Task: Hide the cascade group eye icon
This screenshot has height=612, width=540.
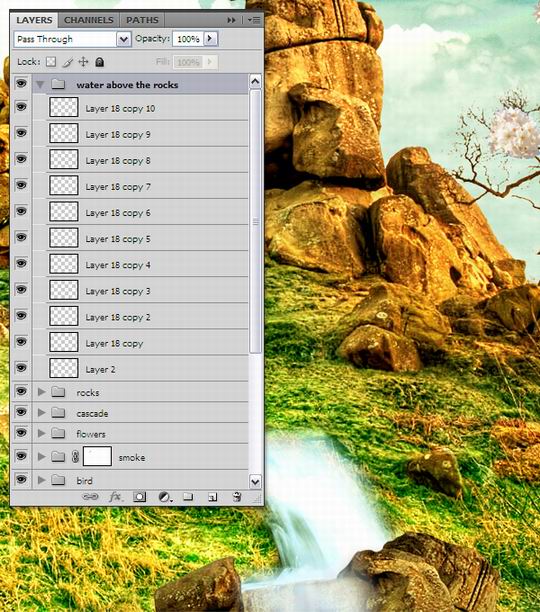Action: pyautogui.click(x=21, y=412)
